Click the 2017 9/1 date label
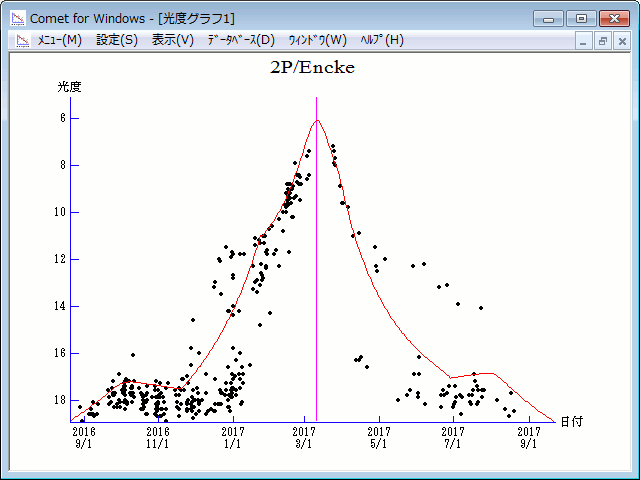This screenshot has width=640, height=480. (529, 437)
